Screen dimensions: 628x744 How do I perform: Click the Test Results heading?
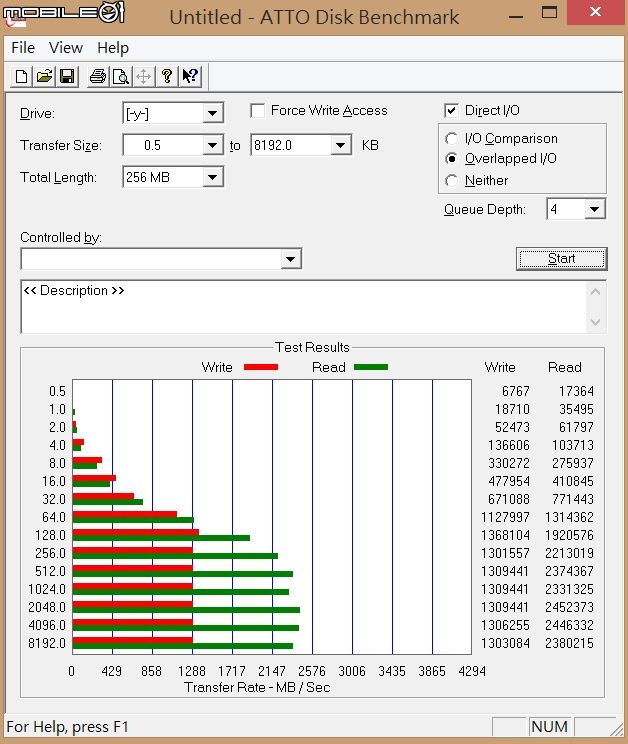(x=312, y=347)
